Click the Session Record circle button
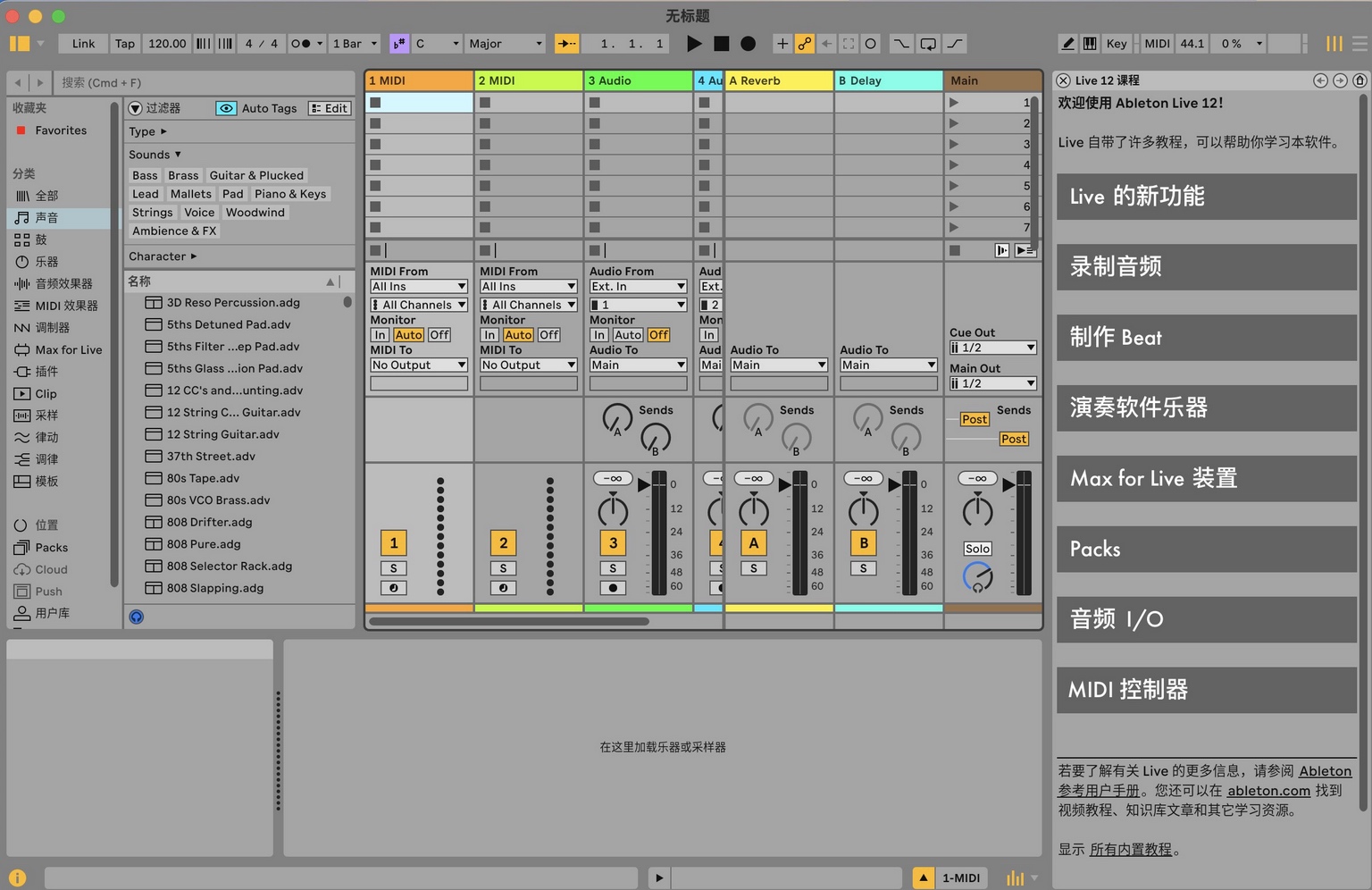Screen dimensions: 1372x890 [x=871, y=43]
